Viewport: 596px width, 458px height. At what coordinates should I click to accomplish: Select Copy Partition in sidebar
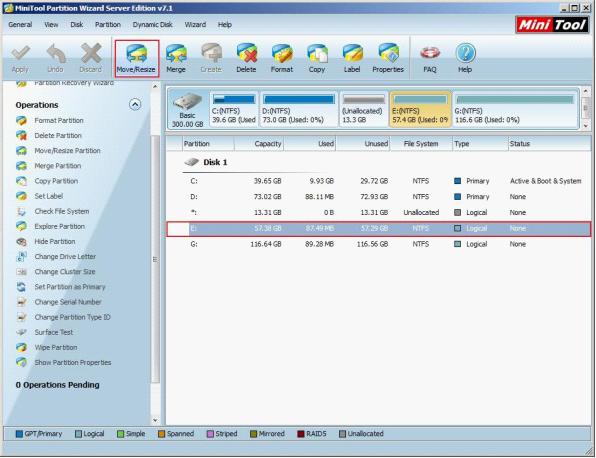pyautogui.click(x=56, y=181)
